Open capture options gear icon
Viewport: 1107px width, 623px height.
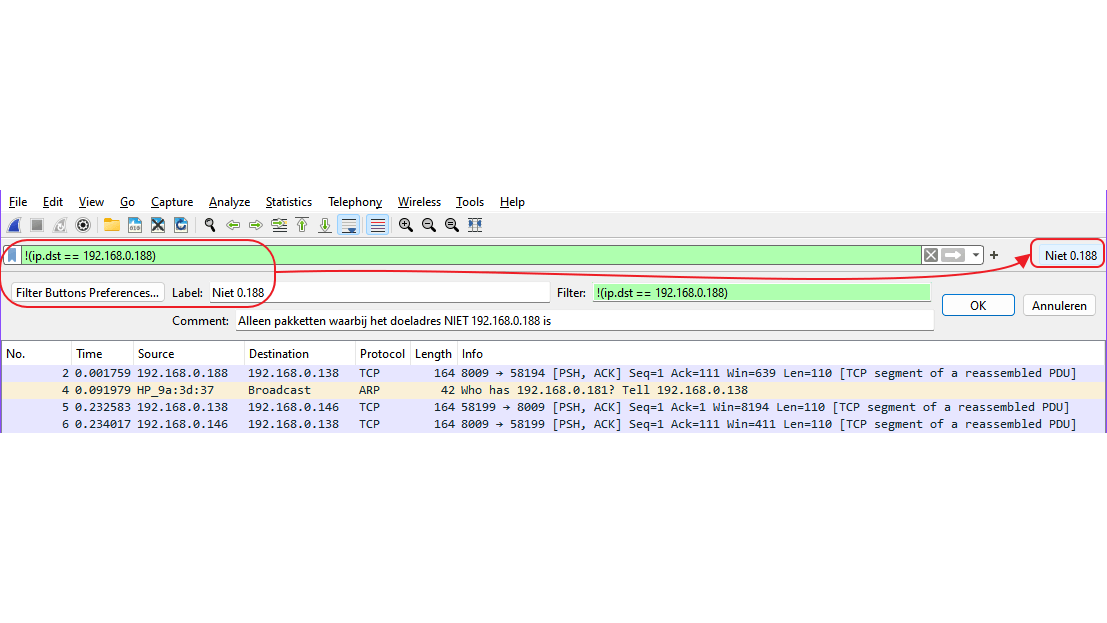coord(83,225)
